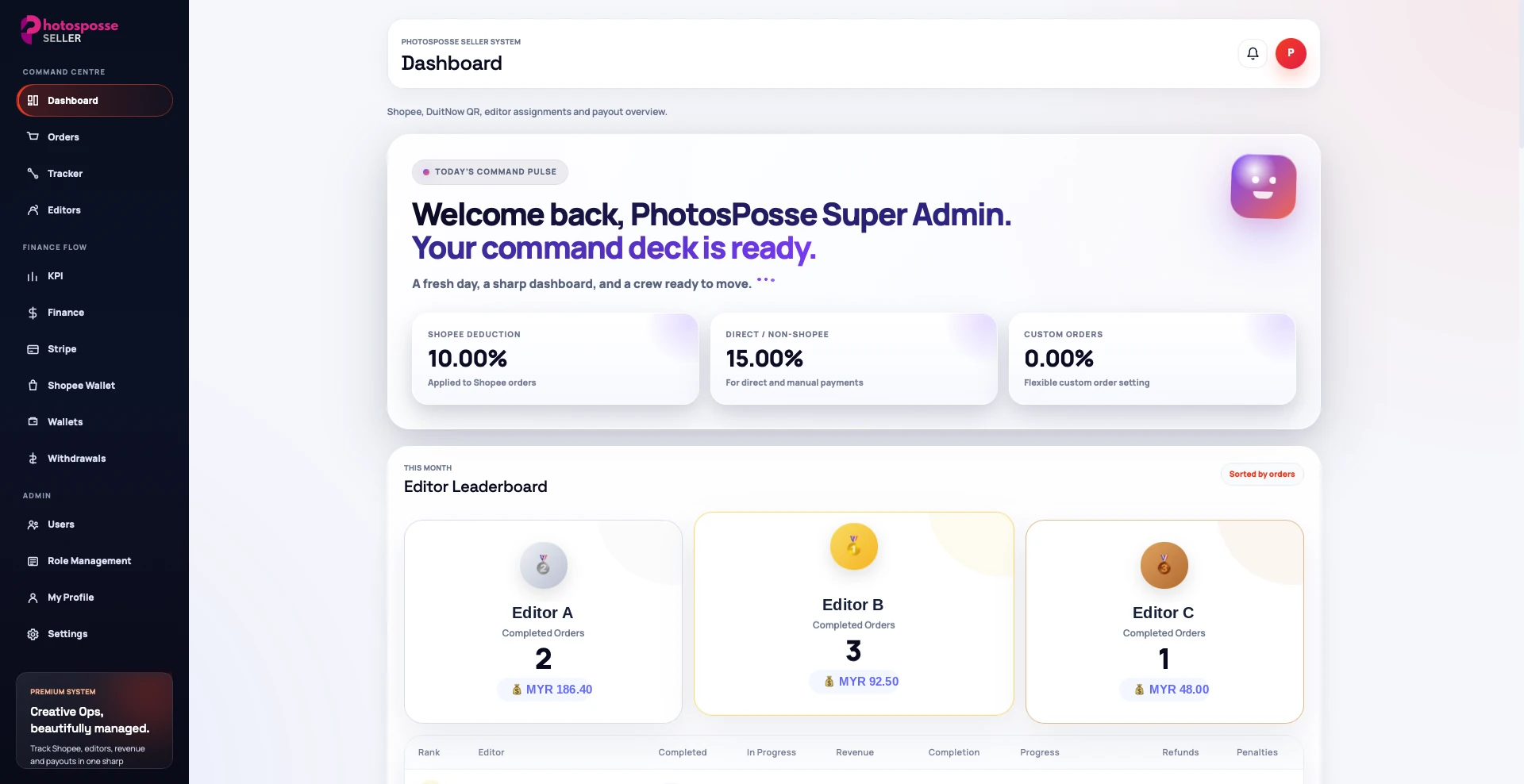
Task: Open the Withdrawals page
Action: point(94,459)
